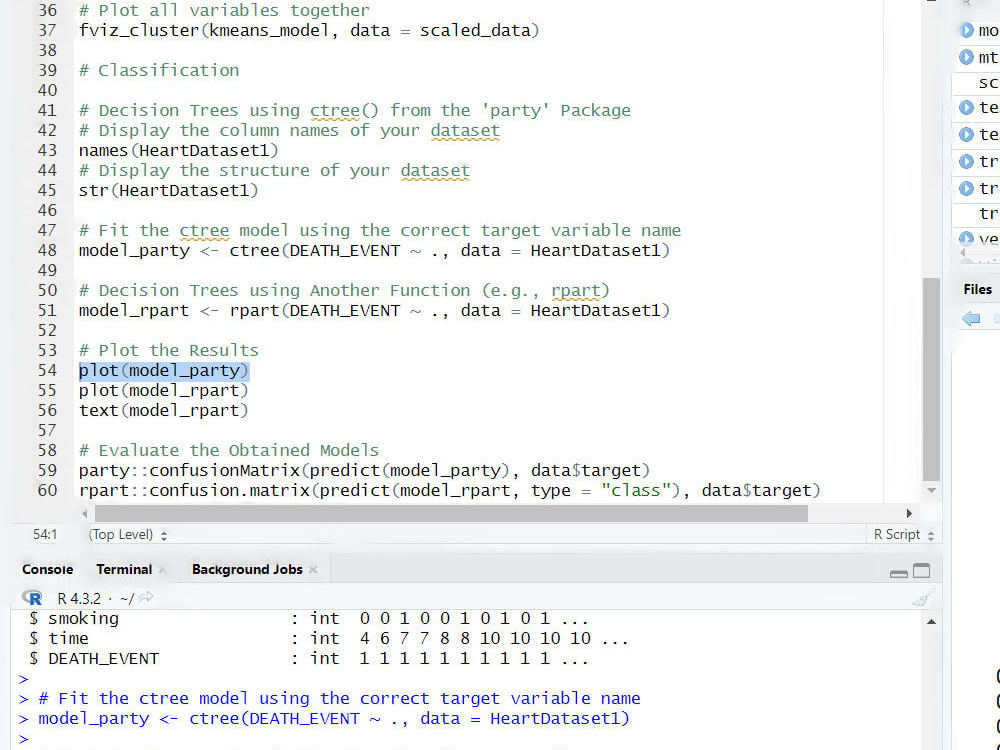Click '# Evaluate the Obtained Models' comment

(x=229, y=450)
